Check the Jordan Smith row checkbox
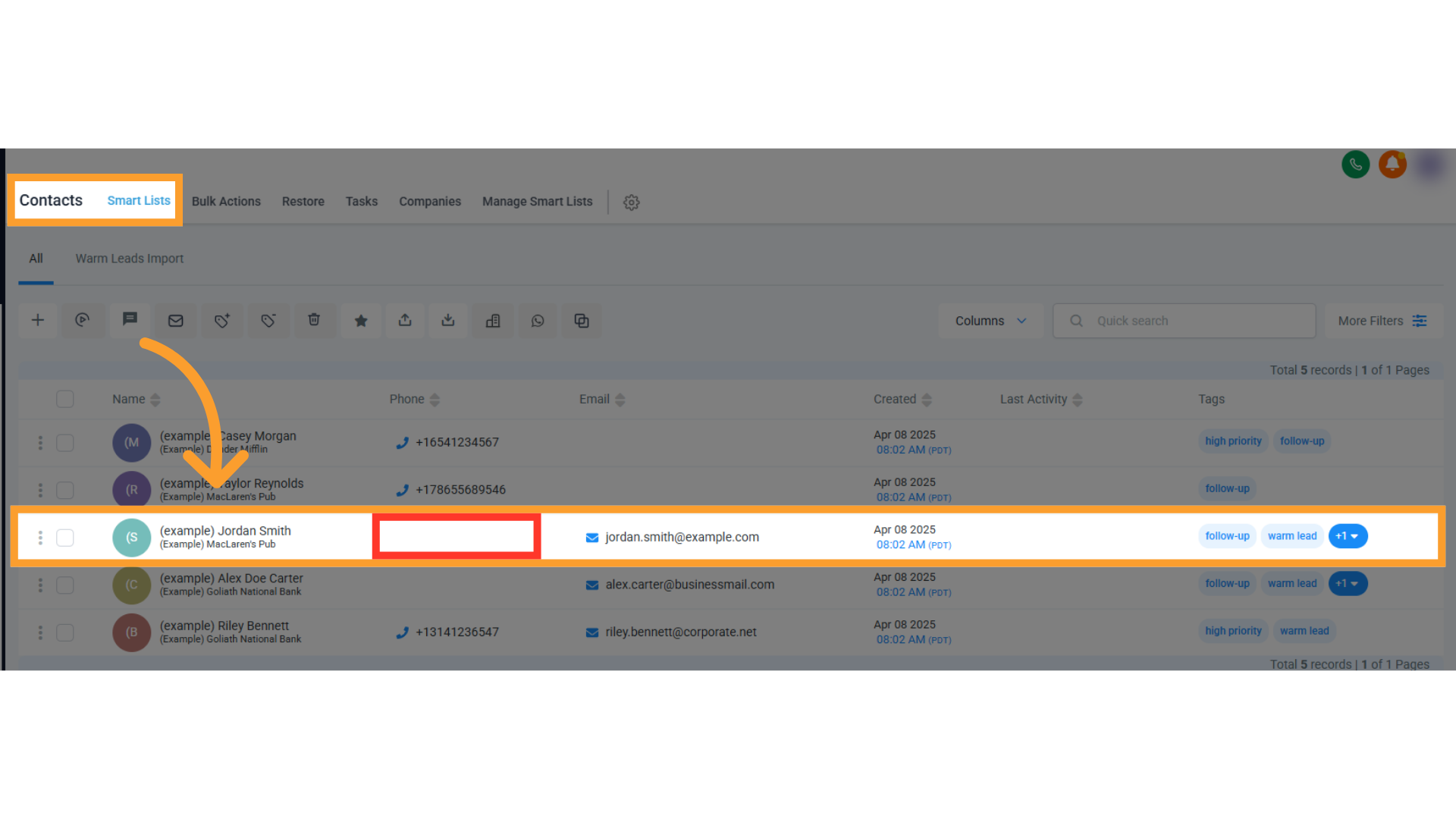This screenshot has height=819, width=1456. pos(65,538)
